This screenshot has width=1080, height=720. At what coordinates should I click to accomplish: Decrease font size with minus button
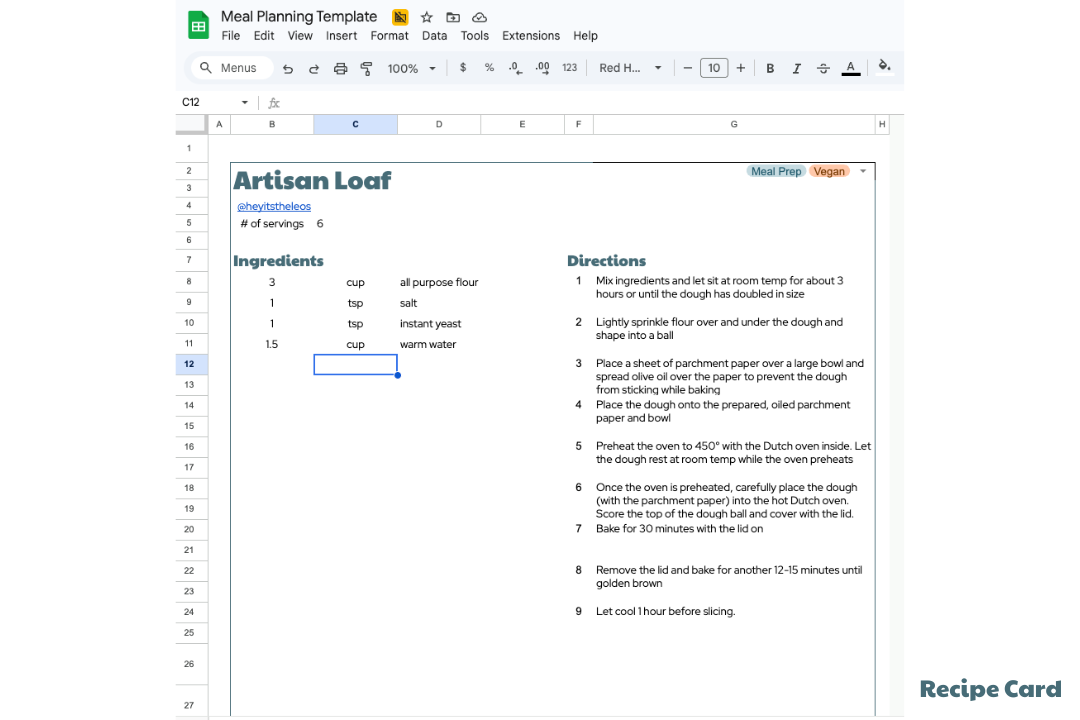[x=687, y=68]
